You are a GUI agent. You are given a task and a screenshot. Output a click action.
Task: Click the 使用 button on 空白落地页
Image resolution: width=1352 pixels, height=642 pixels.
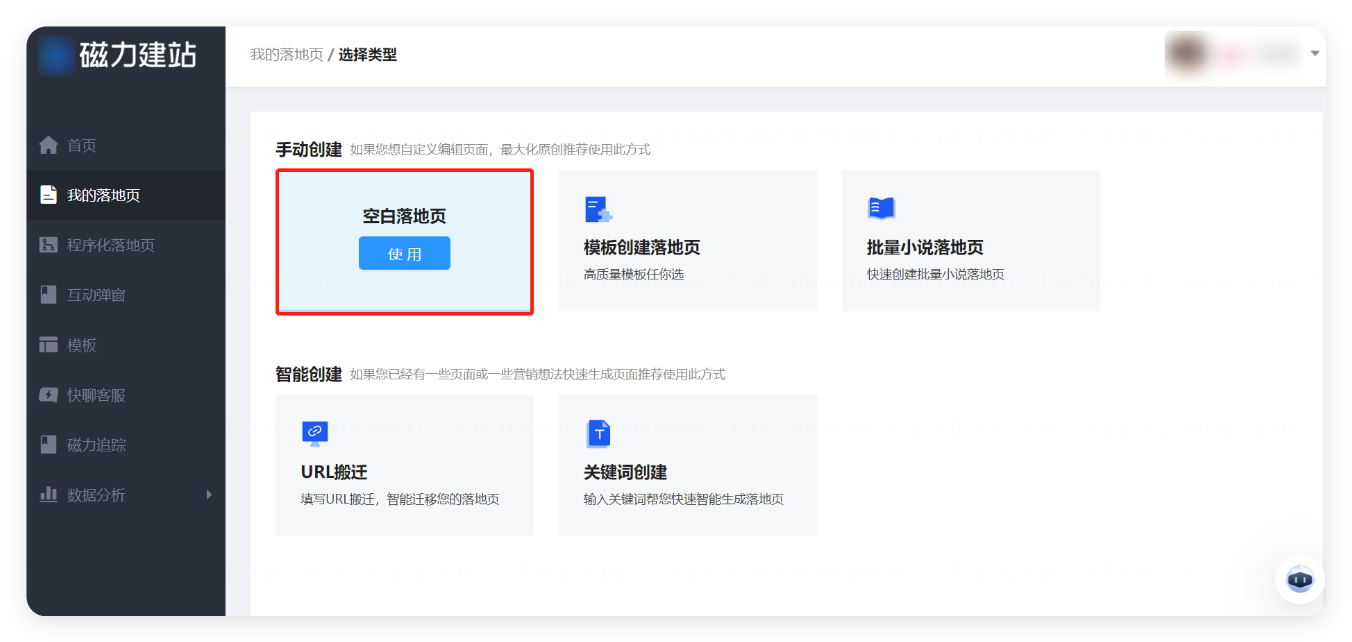(404, 253)
